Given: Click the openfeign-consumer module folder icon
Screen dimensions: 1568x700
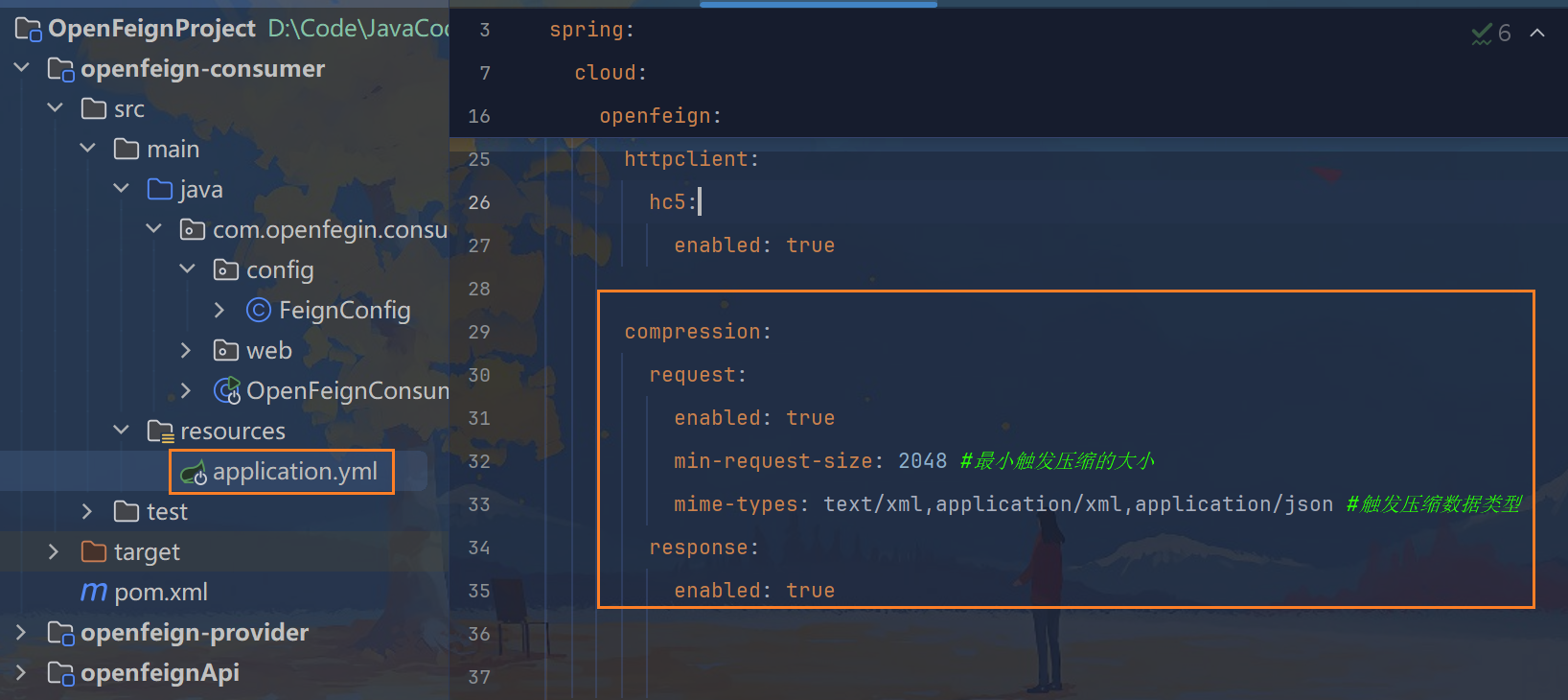Looking at the screenshot, I should (61, 69).
